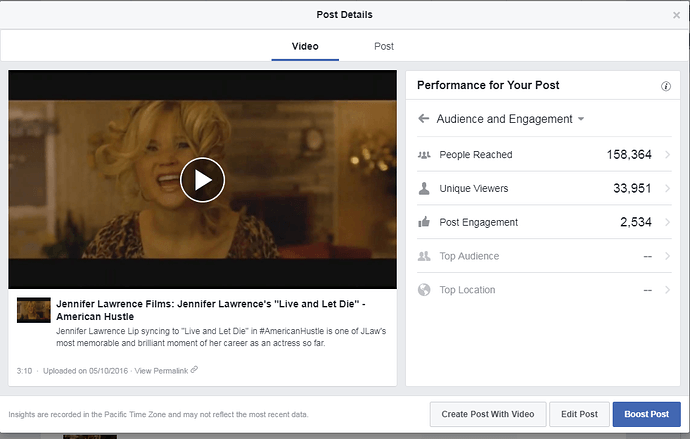Expand the Unique Viewers row chevron
The width and height of the screenshot is (690, 439).
667,189
